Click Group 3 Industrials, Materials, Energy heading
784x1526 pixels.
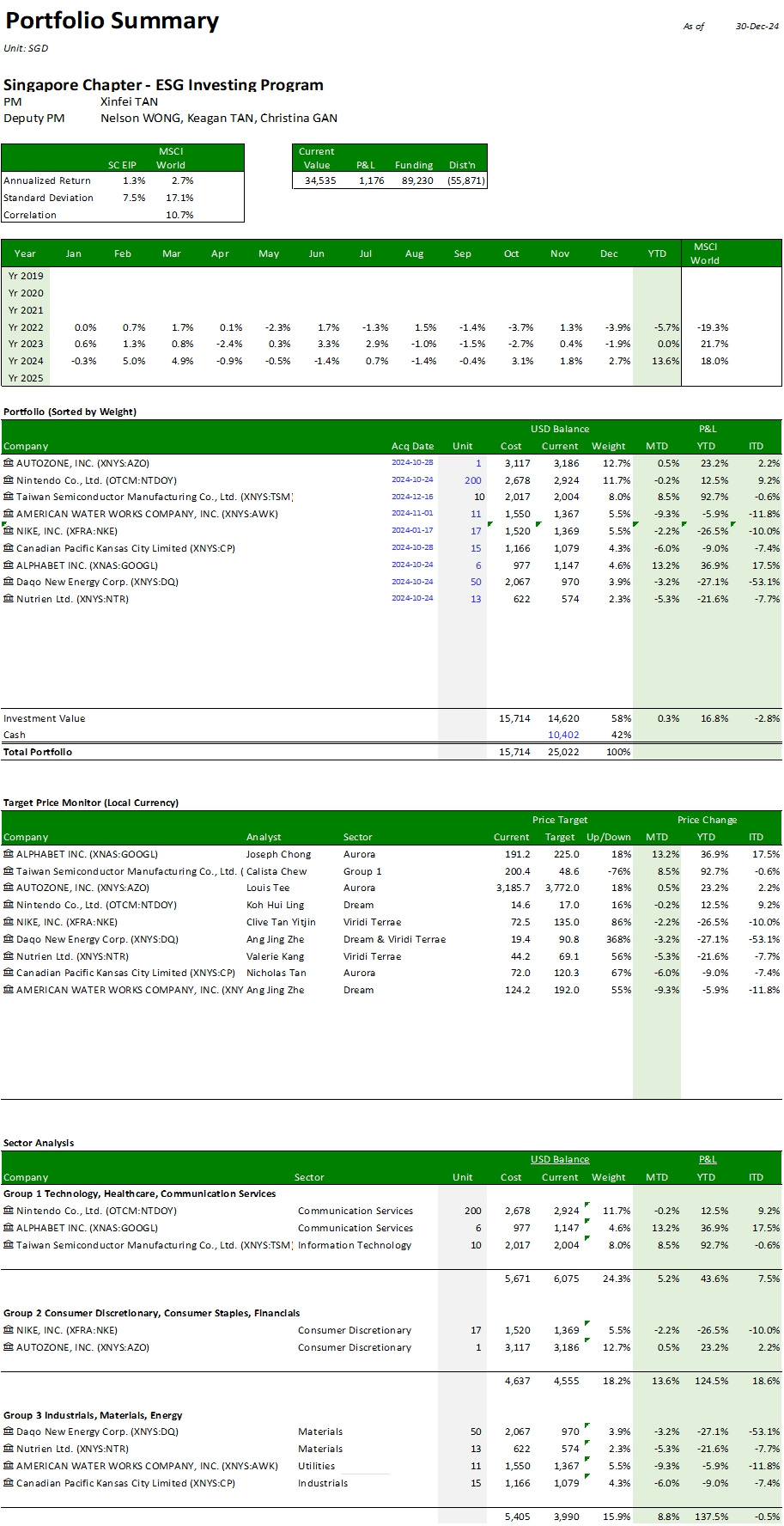[x=93, y=1415]
